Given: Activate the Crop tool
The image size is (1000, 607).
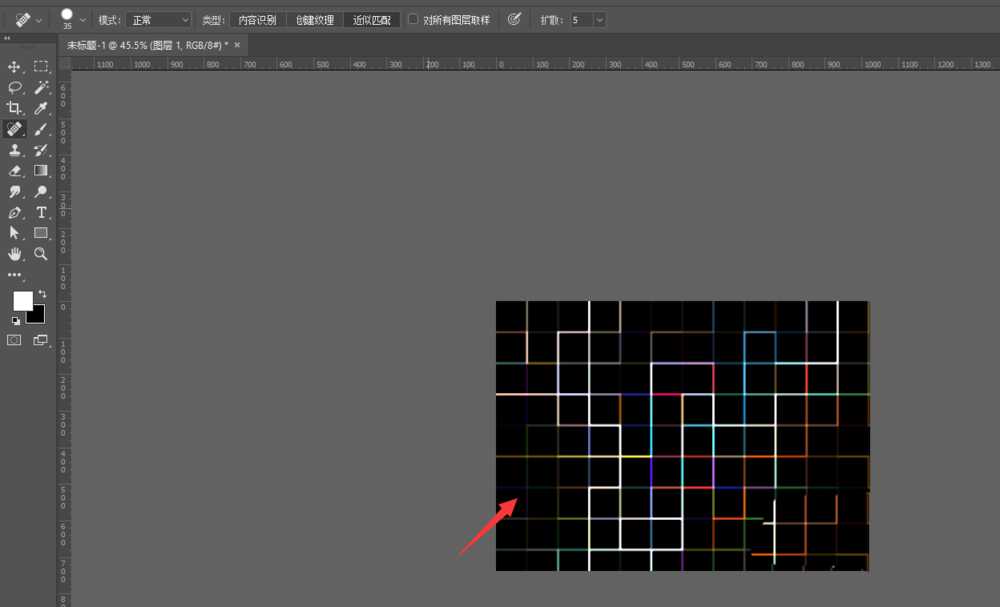Looking at the screenshot, I should click(15, 108).
